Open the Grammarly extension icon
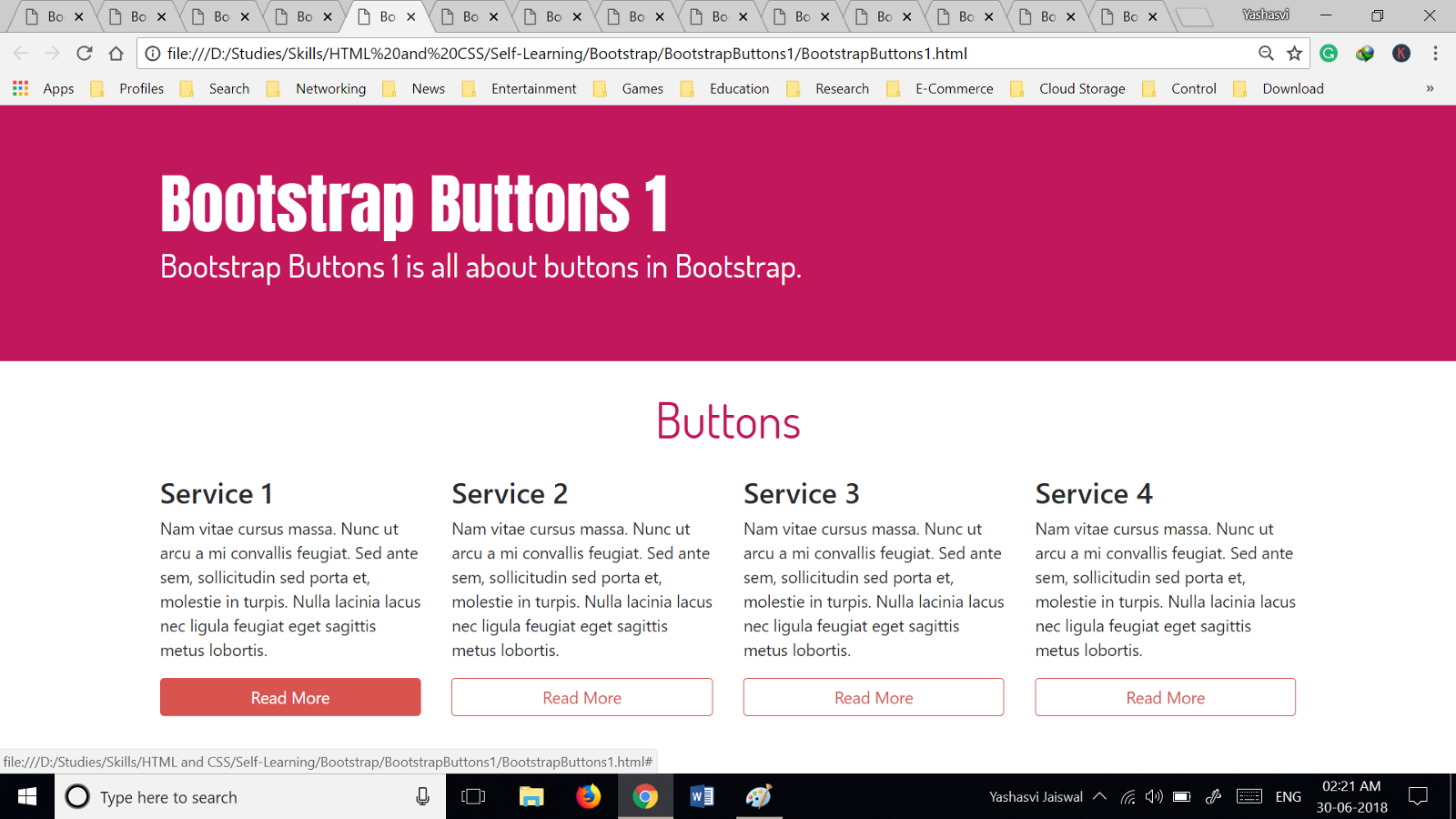 pyautogui.click(x=1329, y=54)
